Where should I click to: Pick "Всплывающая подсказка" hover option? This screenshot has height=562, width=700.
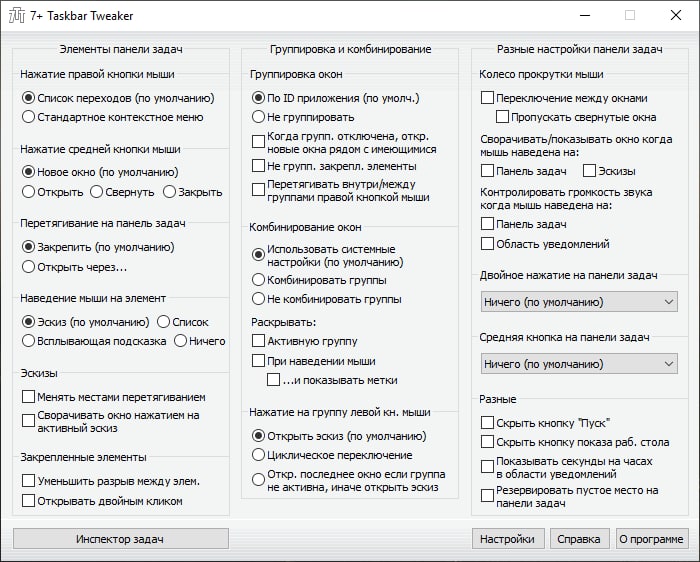(x=29, y=341)
